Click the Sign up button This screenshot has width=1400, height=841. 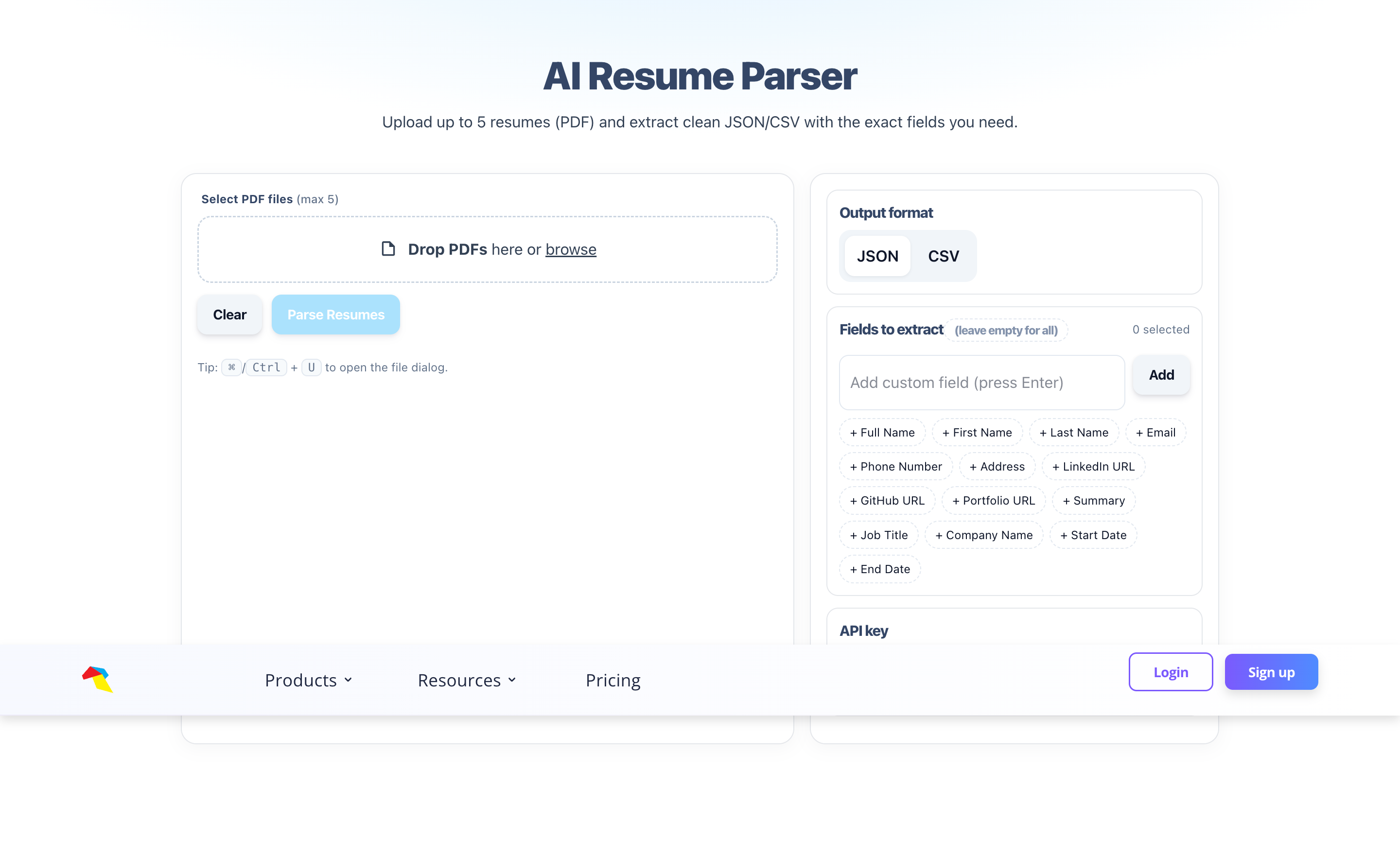point(1271,671)
